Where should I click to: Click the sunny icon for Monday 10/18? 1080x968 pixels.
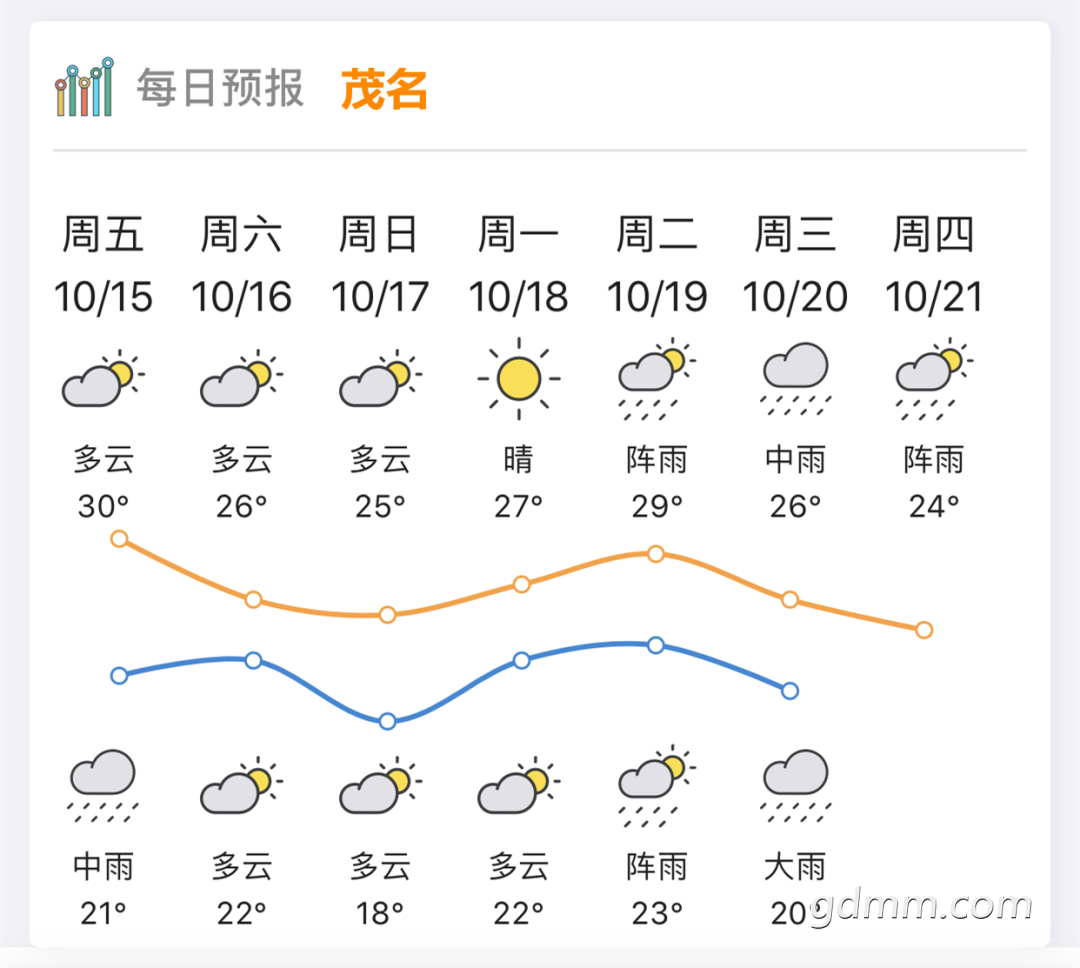(x=519, y=378)
